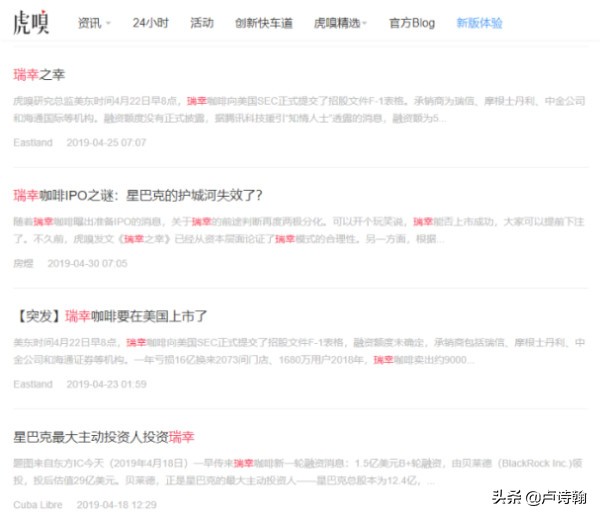This screenshot has width=600, height=518.
Task: Expand the 资讯 dropdown arrow
Action: tap(108, 23)
